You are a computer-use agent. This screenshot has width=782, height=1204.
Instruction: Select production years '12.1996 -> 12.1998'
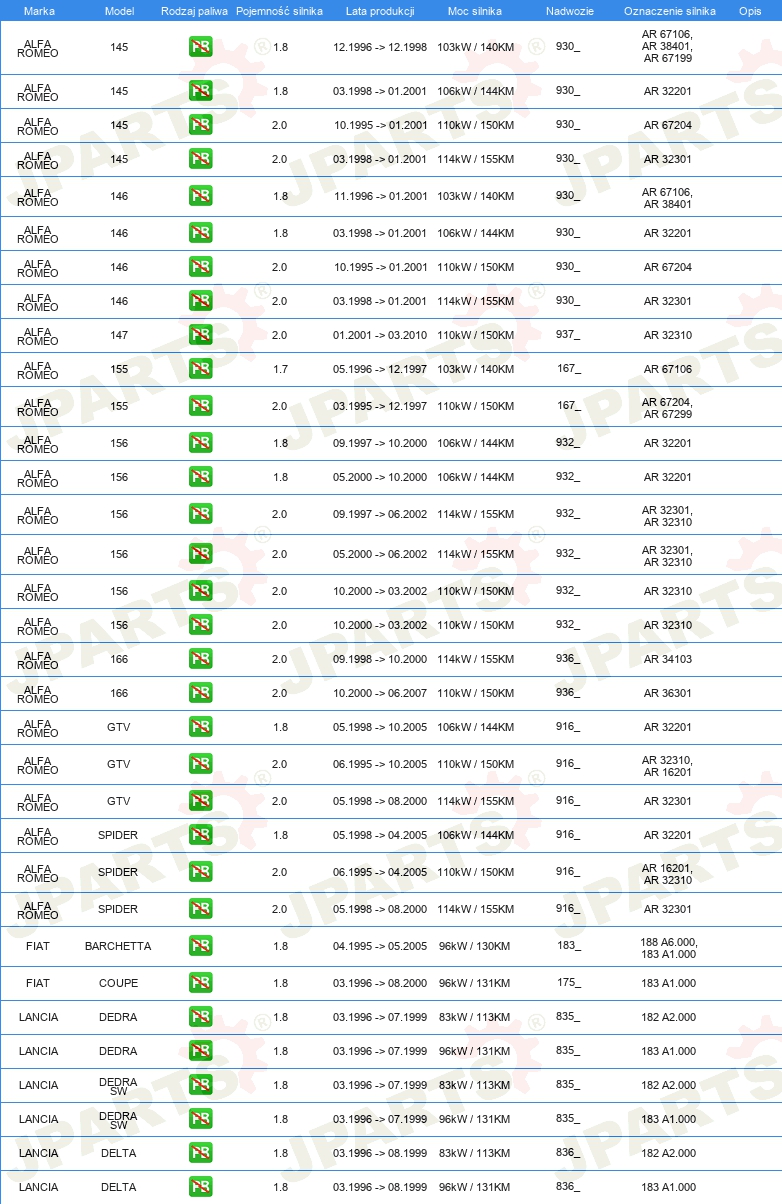click(380, 47)
